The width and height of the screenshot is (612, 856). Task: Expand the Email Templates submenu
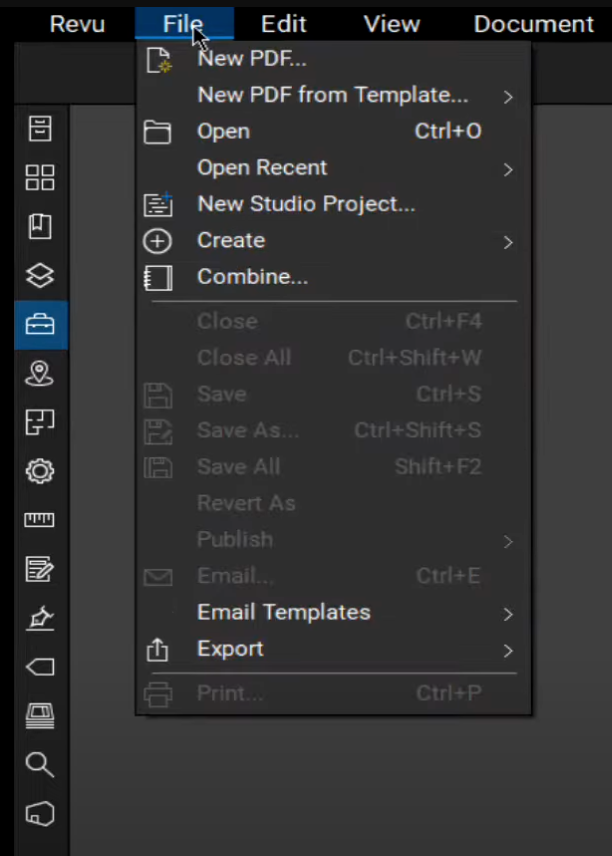point(506,613)
